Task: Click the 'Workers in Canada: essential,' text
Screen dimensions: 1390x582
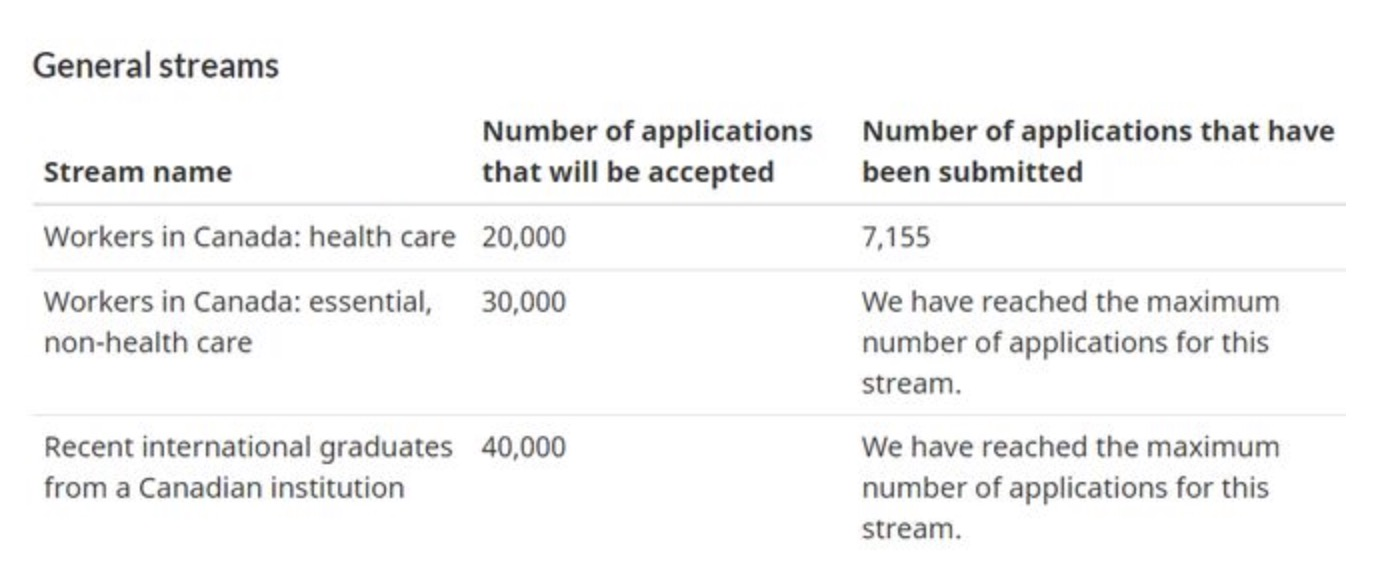Action: 238,302
